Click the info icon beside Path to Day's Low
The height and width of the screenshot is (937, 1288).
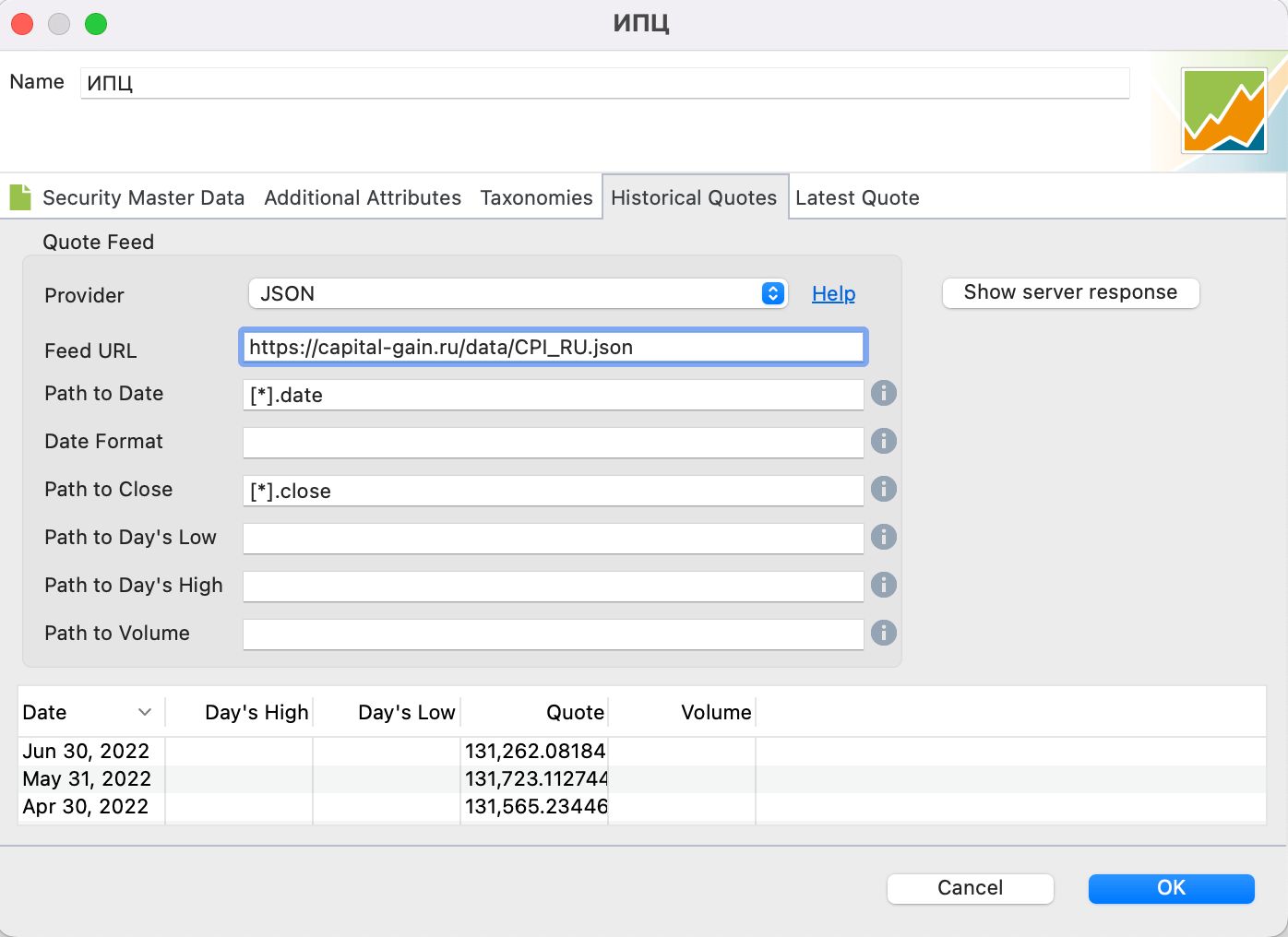pyautogui.click(x=884, y=538)
